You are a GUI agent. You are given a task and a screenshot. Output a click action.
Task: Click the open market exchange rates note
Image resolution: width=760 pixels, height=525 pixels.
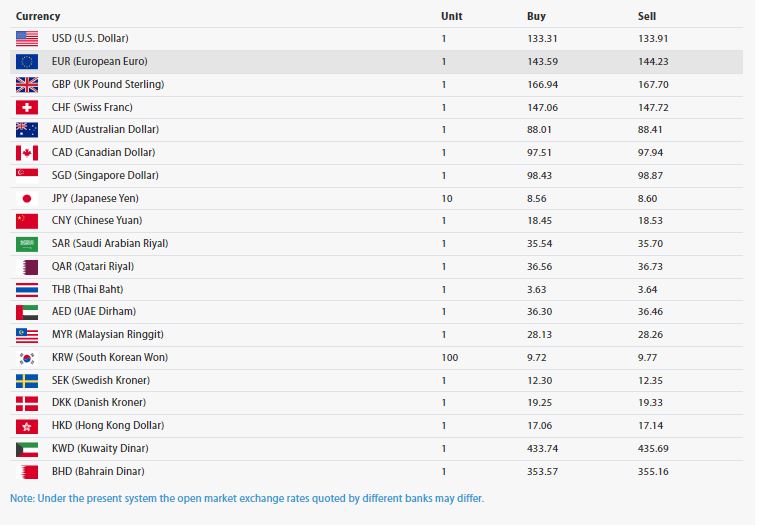point(247,498)
